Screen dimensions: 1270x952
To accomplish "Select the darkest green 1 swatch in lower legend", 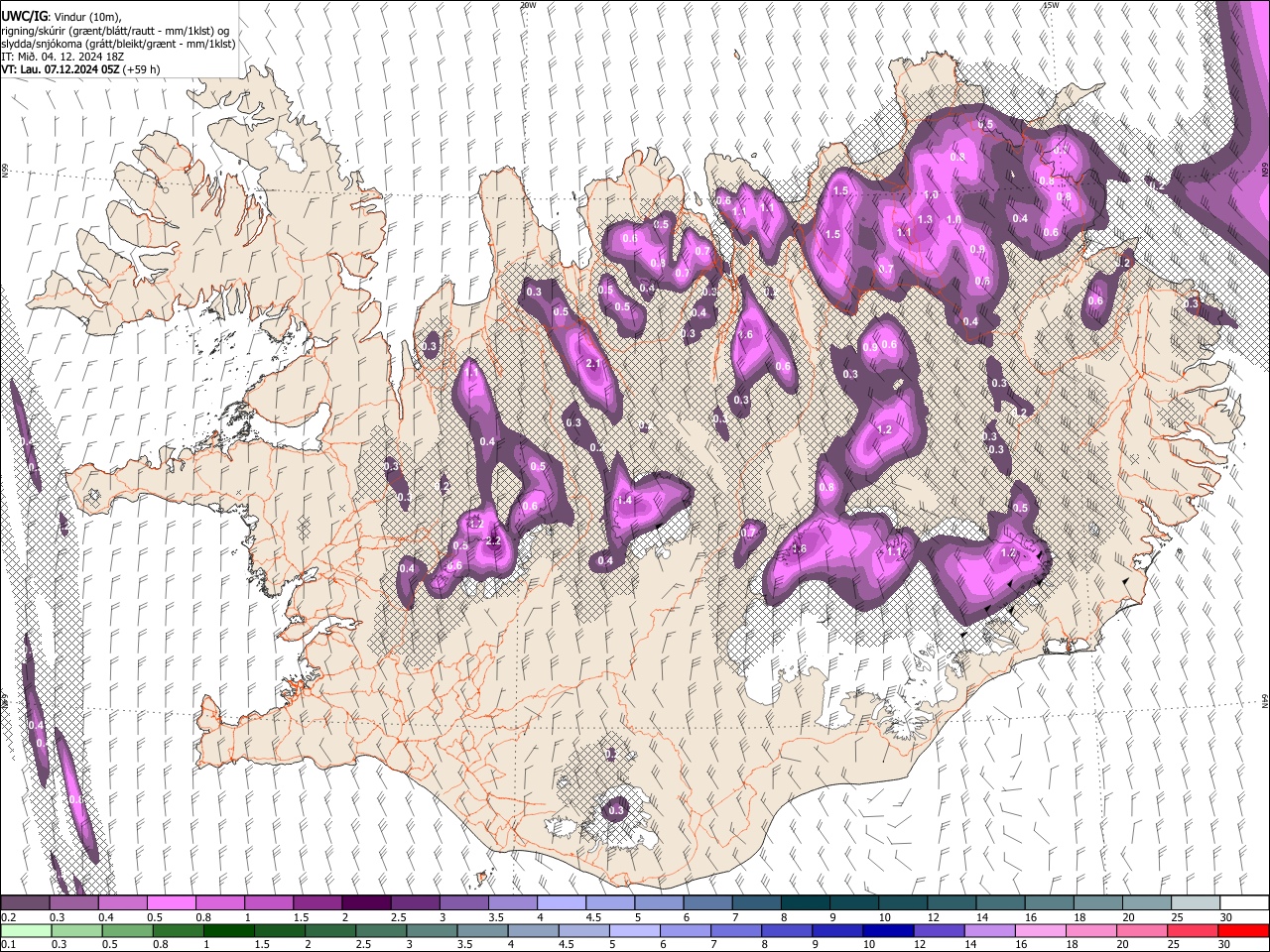I will coord(229,930).
